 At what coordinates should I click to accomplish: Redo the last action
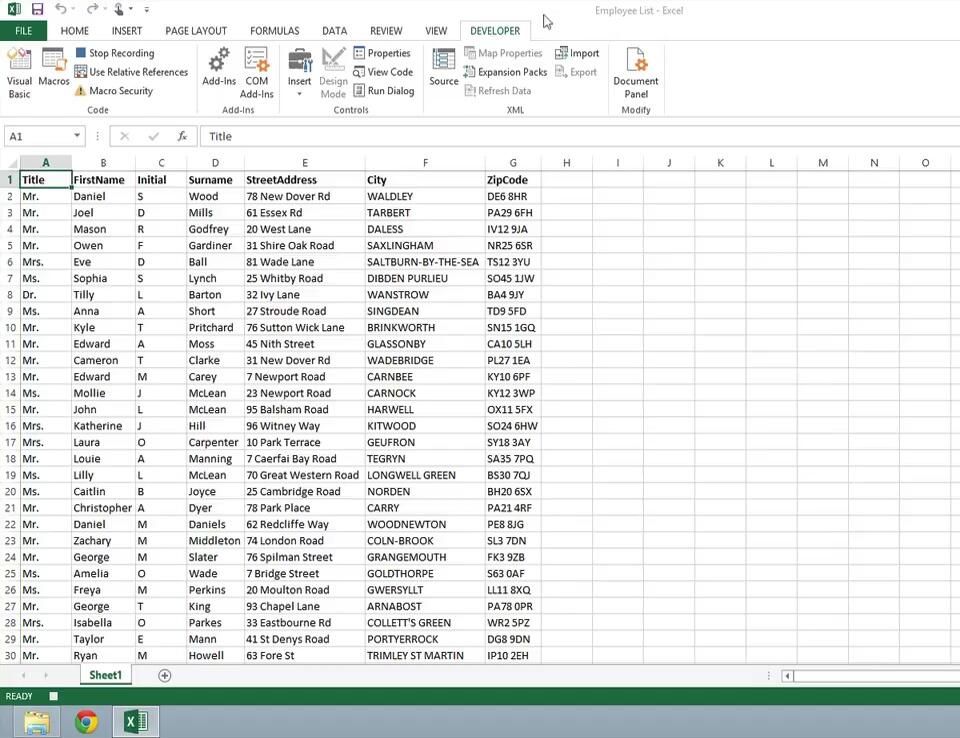point(91,9)
